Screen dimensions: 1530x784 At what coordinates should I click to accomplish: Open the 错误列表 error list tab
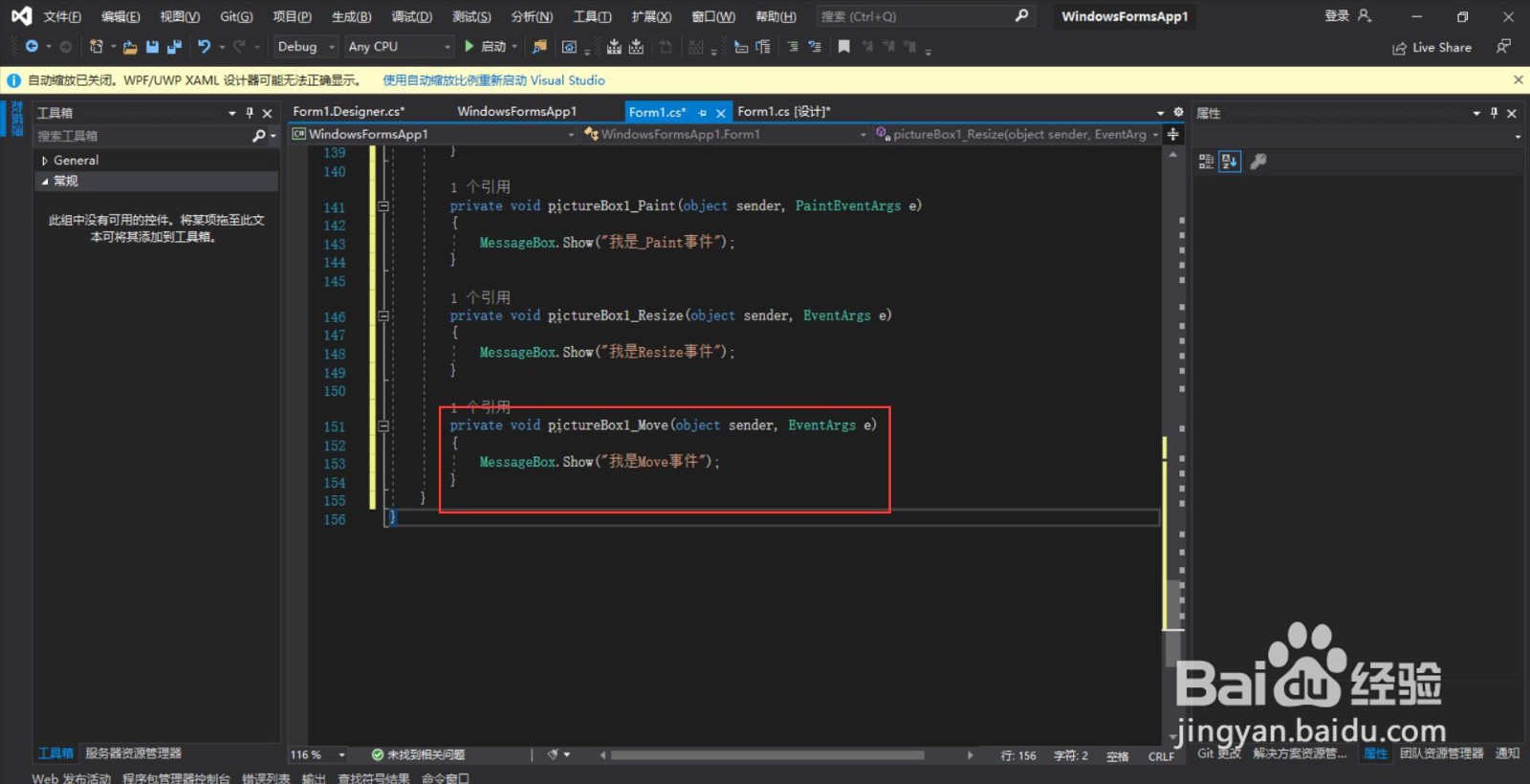click(266, 778)
